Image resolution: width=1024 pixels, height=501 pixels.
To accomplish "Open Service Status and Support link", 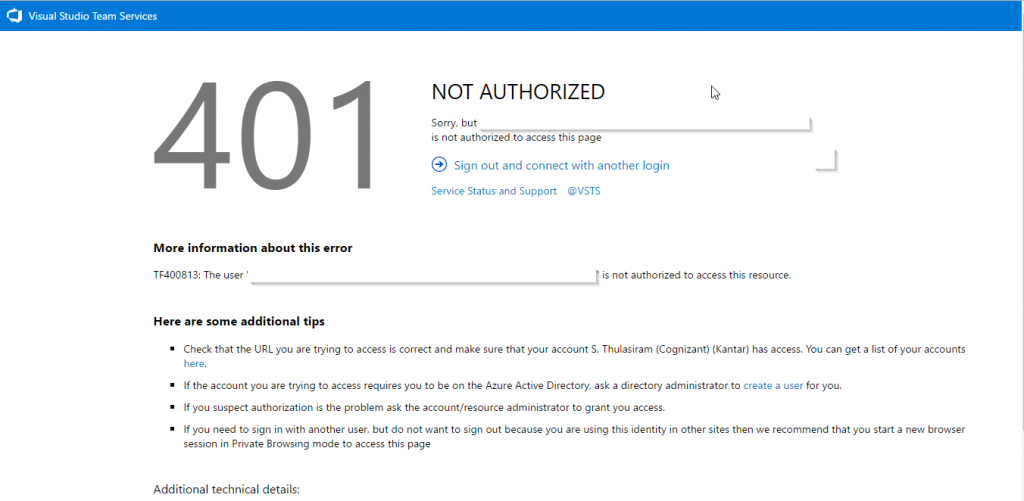I will pyautogui.click(x=494, y=191).
